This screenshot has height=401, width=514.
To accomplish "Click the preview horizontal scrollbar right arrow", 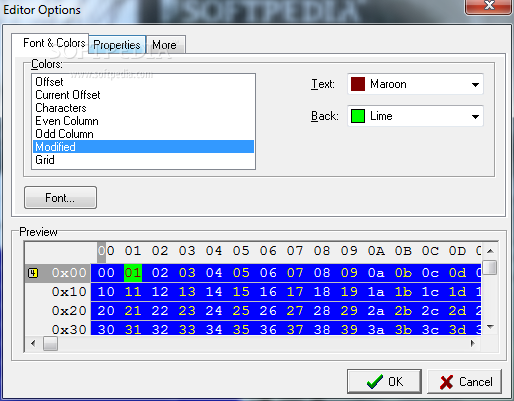I will tap(473, 343).
